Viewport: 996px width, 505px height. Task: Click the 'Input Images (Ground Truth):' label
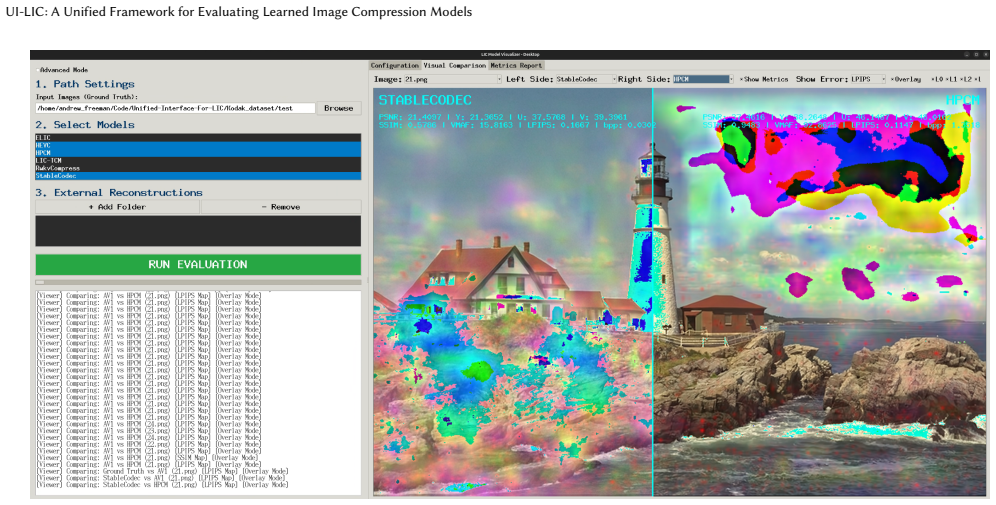pos(87,97)
